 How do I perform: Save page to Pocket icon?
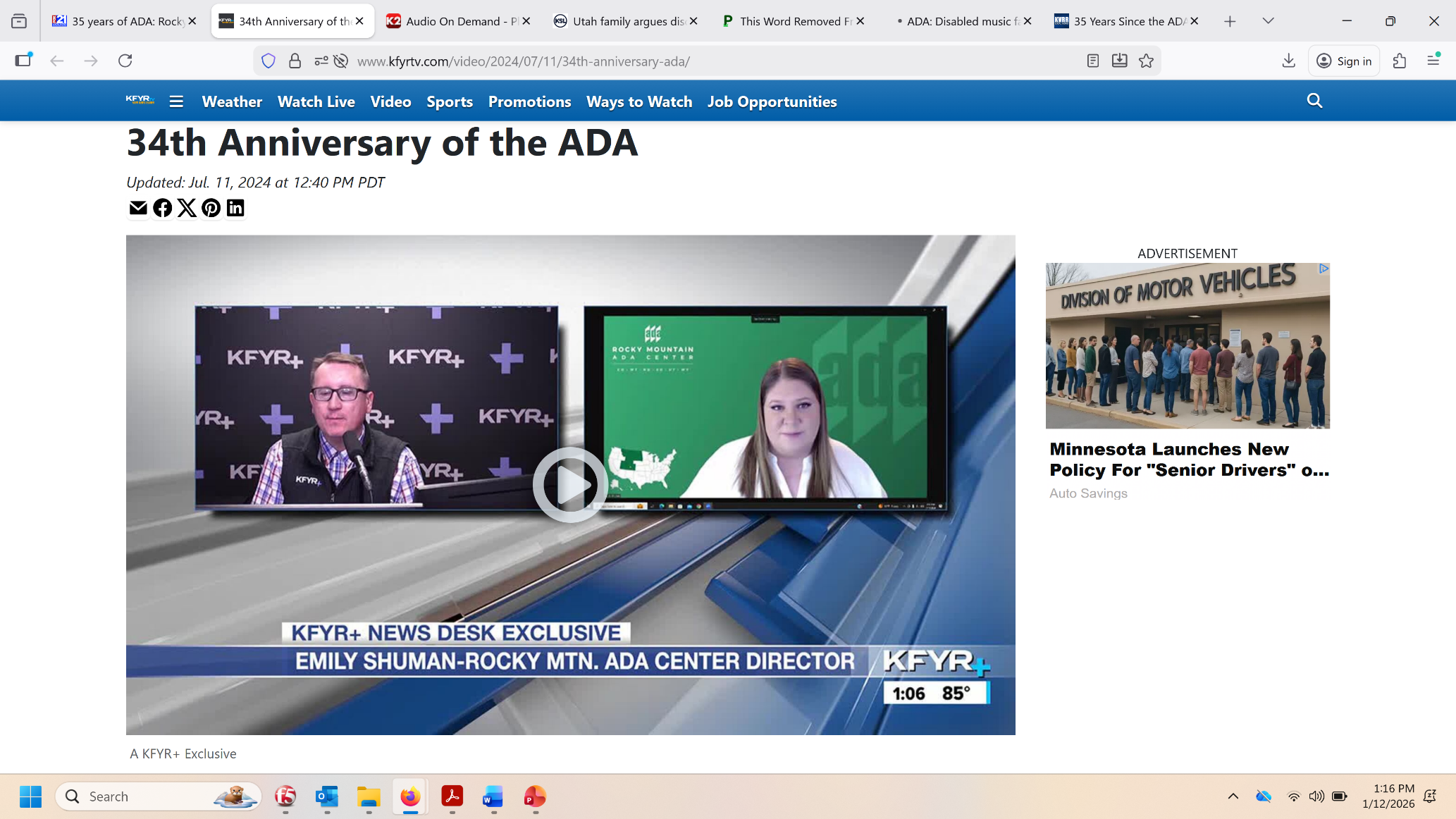(x=1120, y=61)
